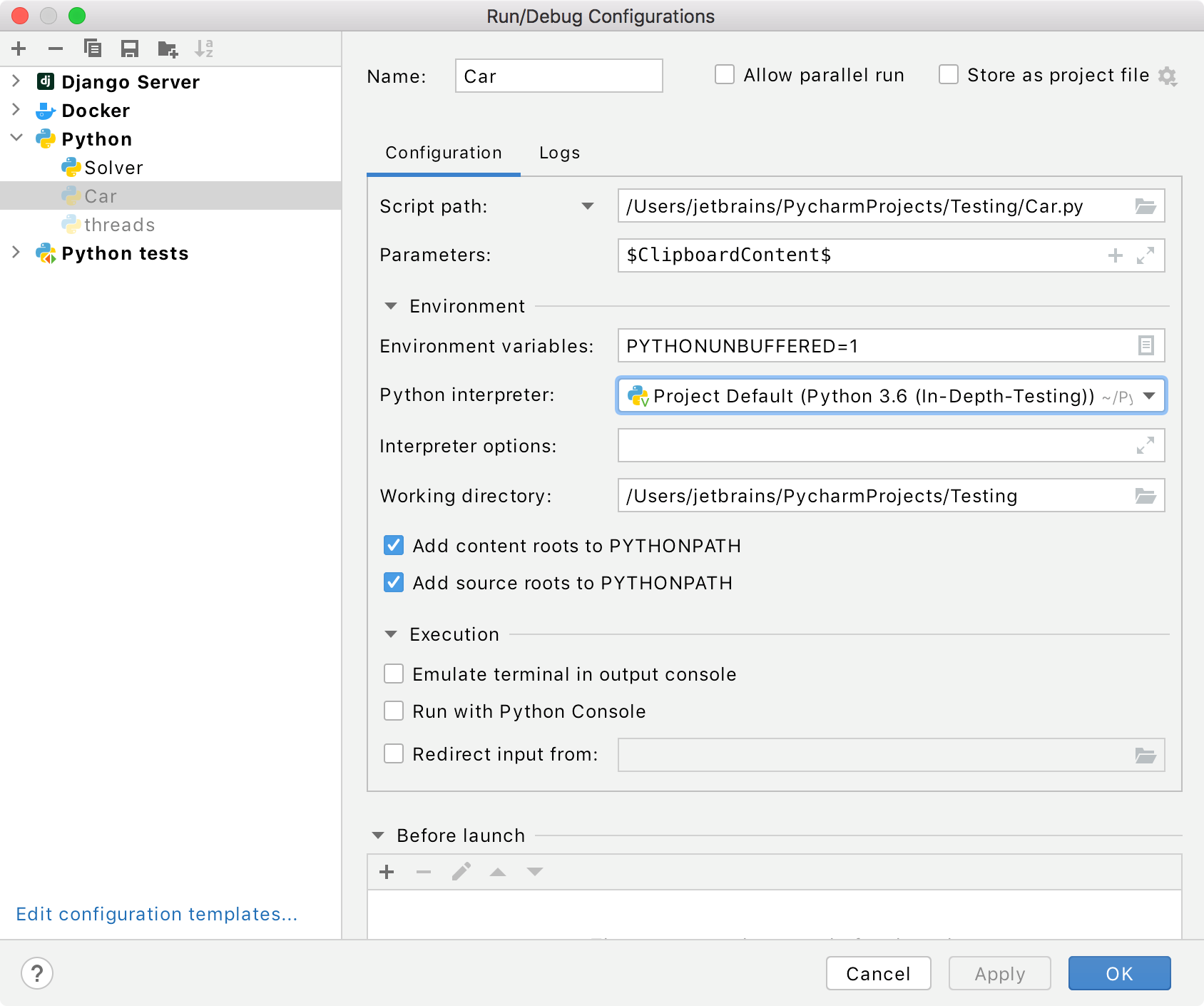Copy the Car configuration

pos(93,49)
